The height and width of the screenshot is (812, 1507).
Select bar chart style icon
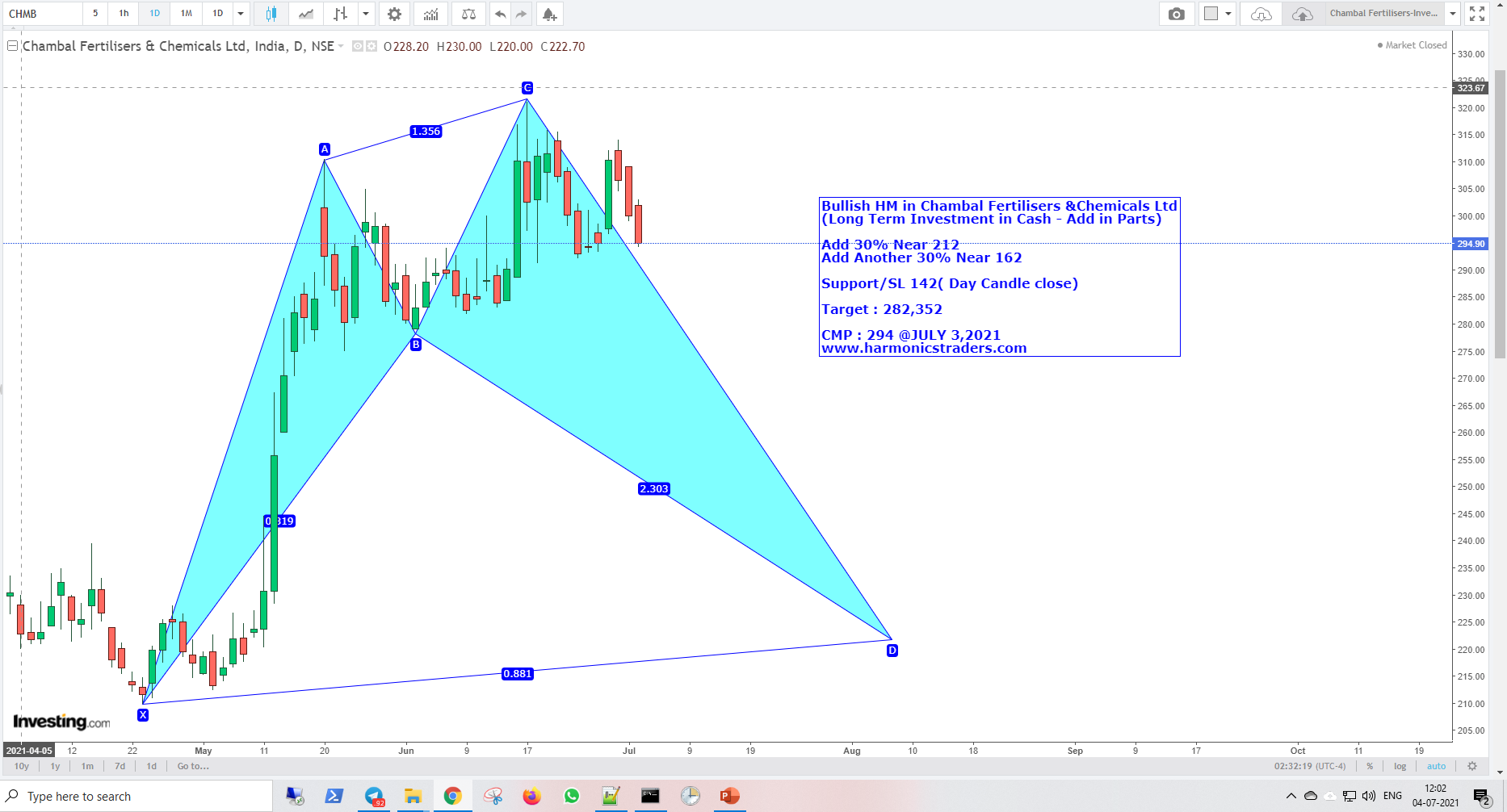(x=341, y=14)
